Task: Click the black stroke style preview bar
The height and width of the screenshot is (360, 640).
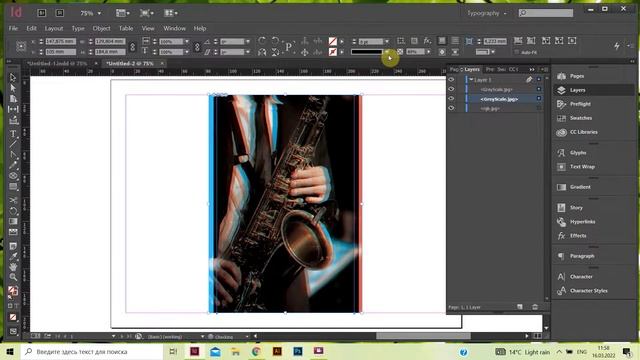Action: coord(367,52)
